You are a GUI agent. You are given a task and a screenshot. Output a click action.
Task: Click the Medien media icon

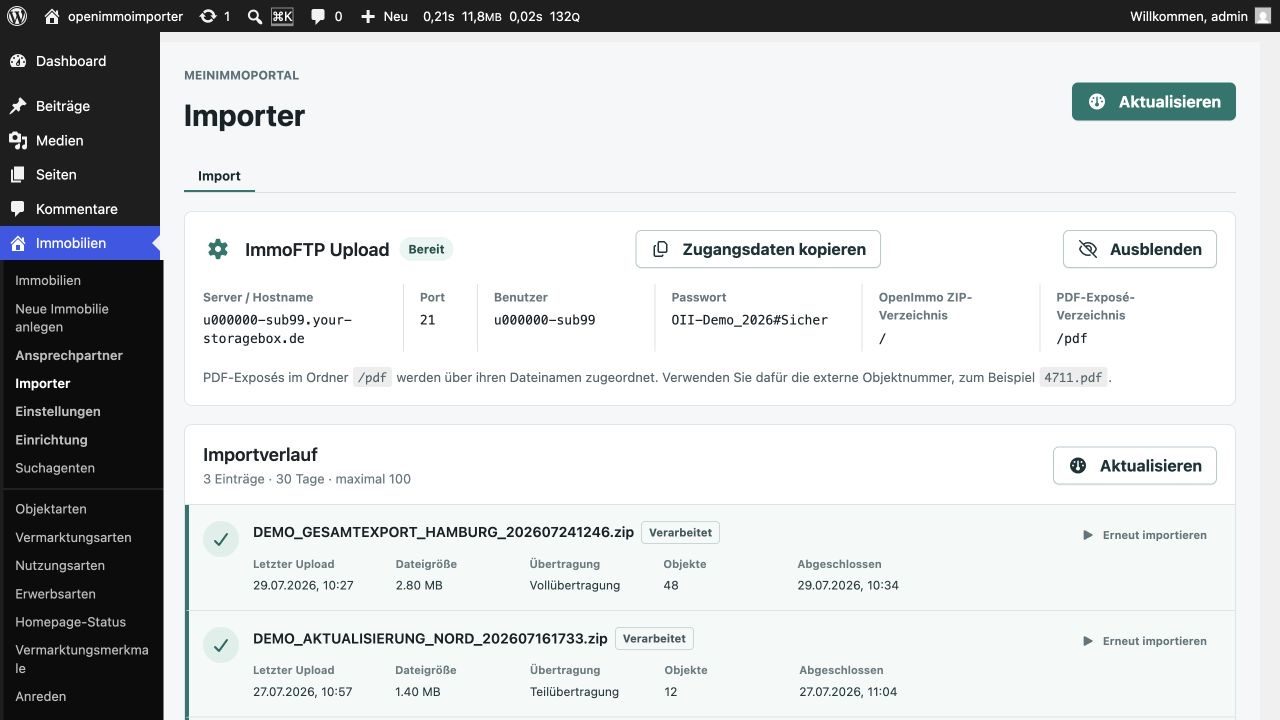[18, 141]
